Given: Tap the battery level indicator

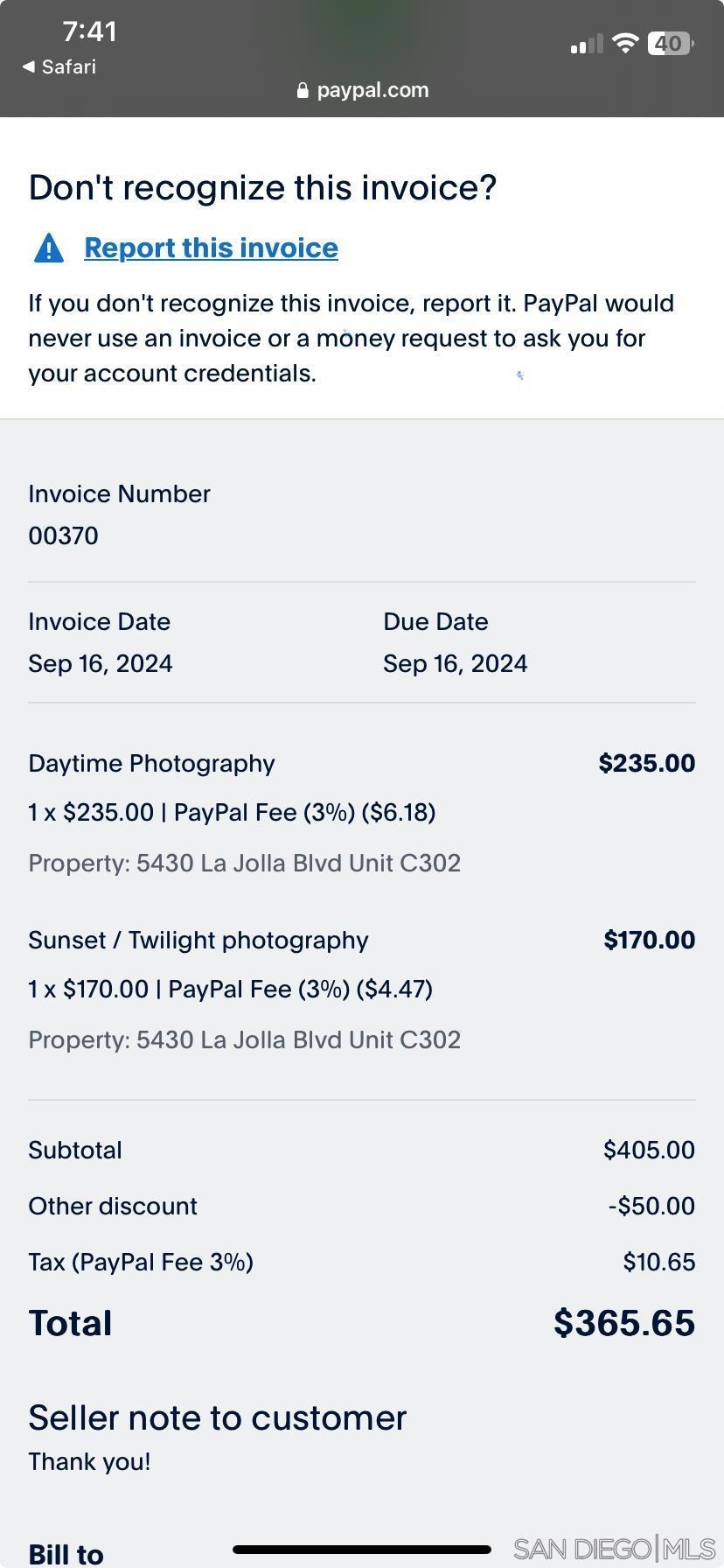Looking at the screenshot, I should (670, 43).
